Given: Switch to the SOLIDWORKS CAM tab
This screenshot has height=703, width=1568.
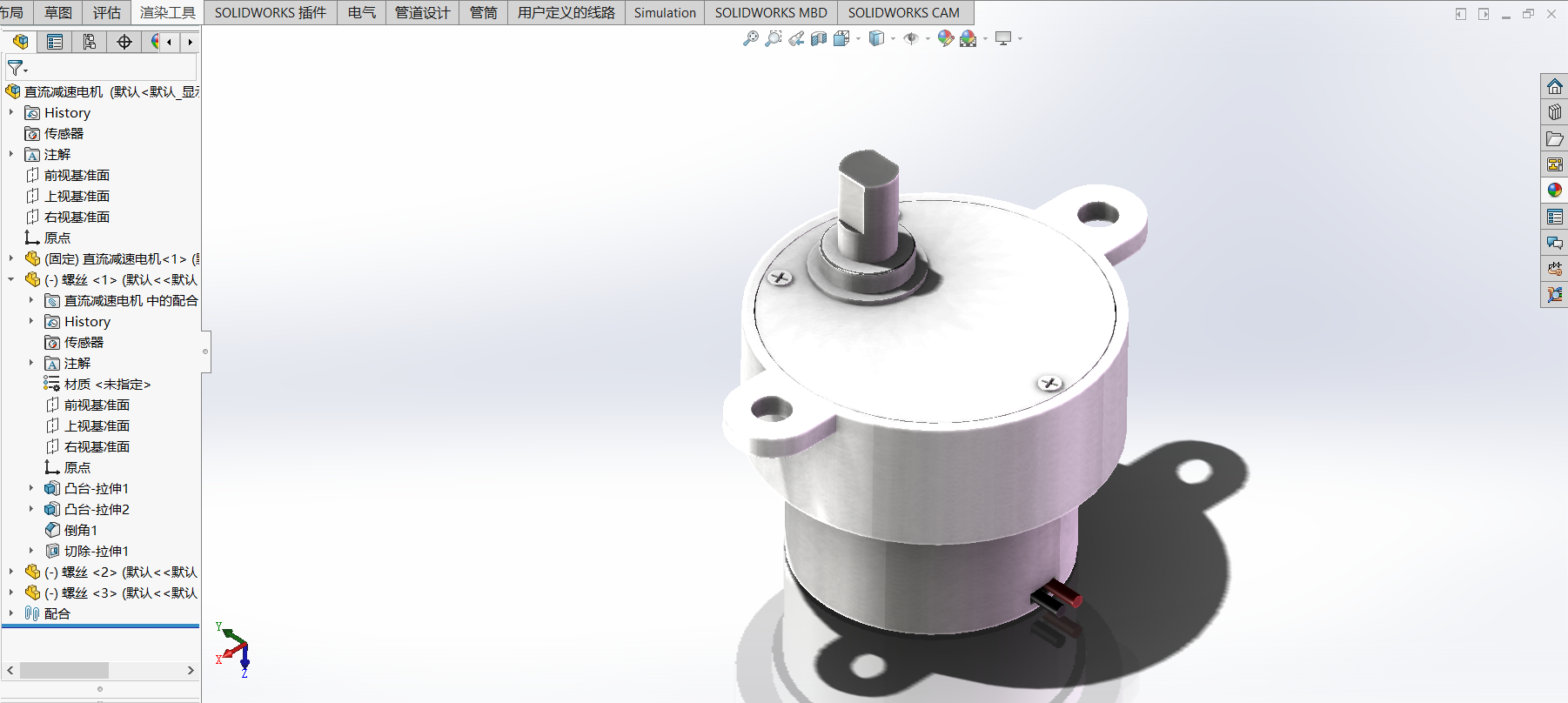Looking at the screenshot, I should point(903,12).
